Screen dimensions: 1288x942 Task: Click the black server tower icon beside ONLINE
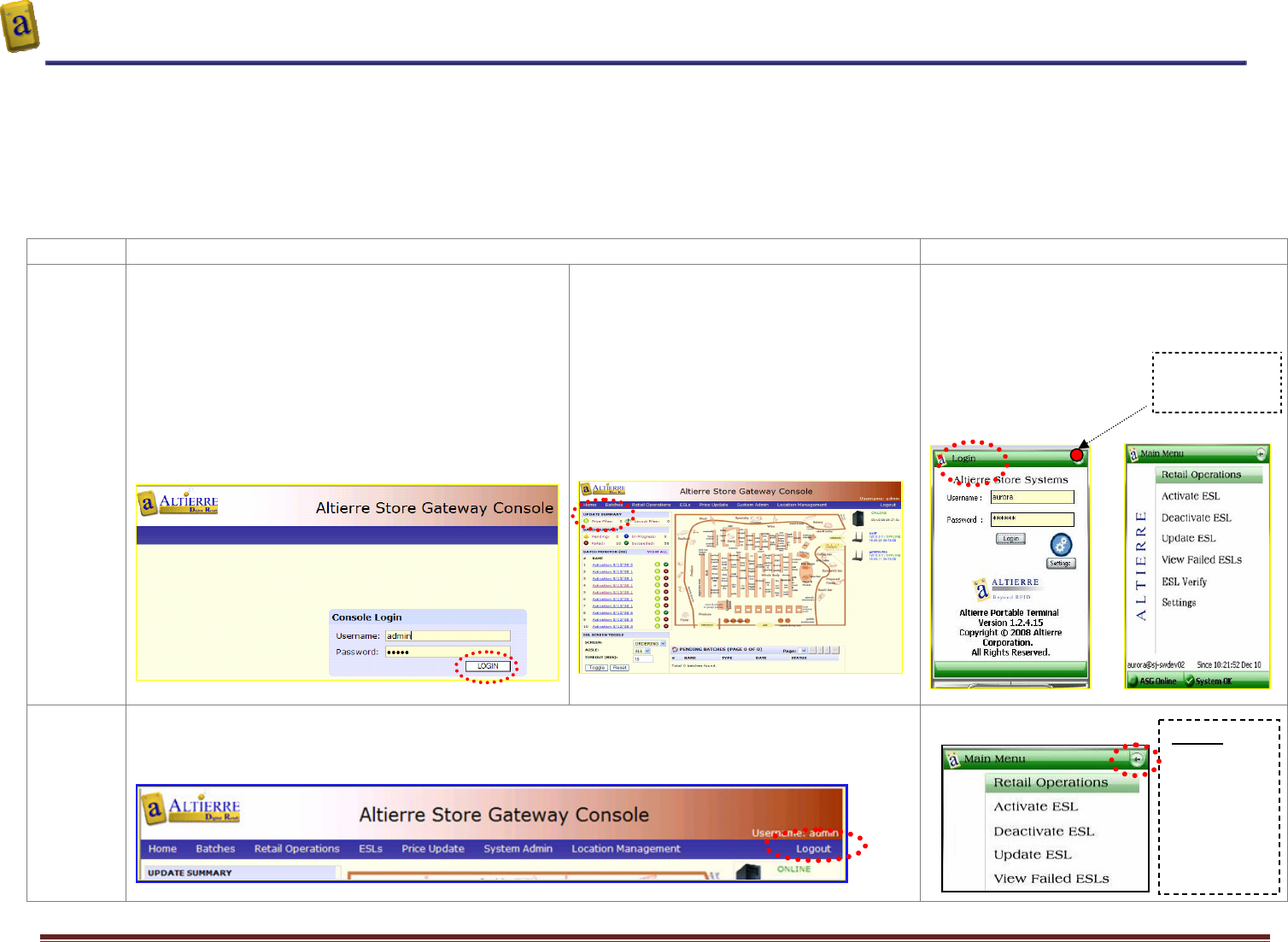858,518
